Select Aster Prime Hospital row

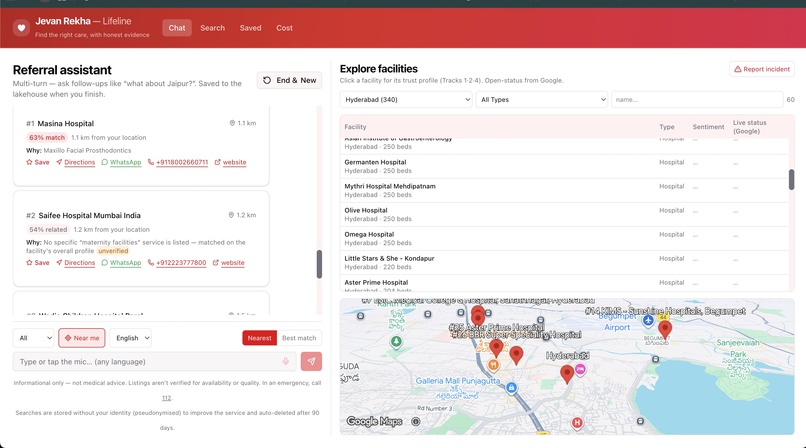[x=564, y=284]
